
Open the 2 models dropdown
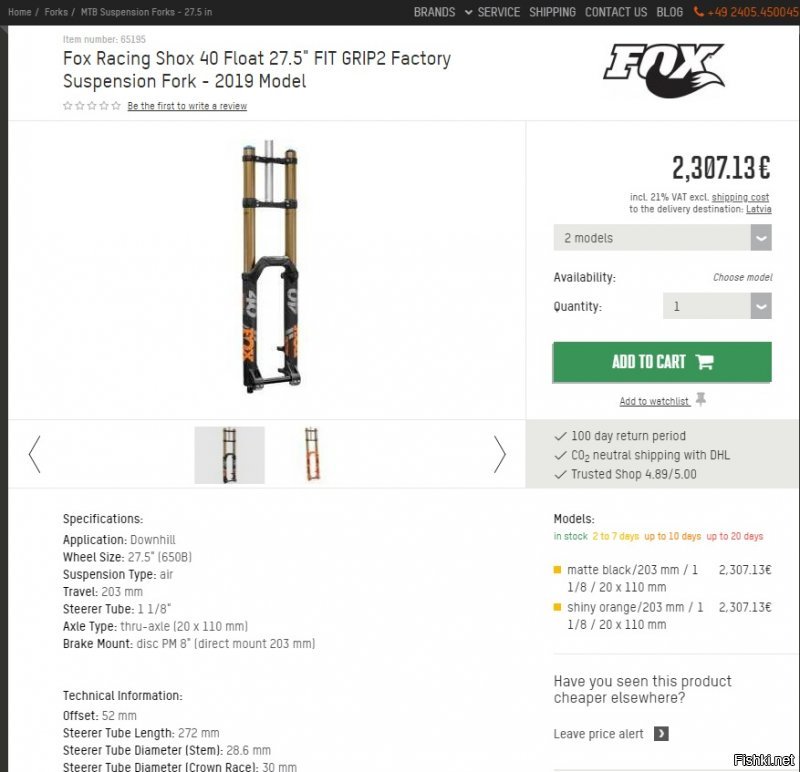[x=662, y=238]
